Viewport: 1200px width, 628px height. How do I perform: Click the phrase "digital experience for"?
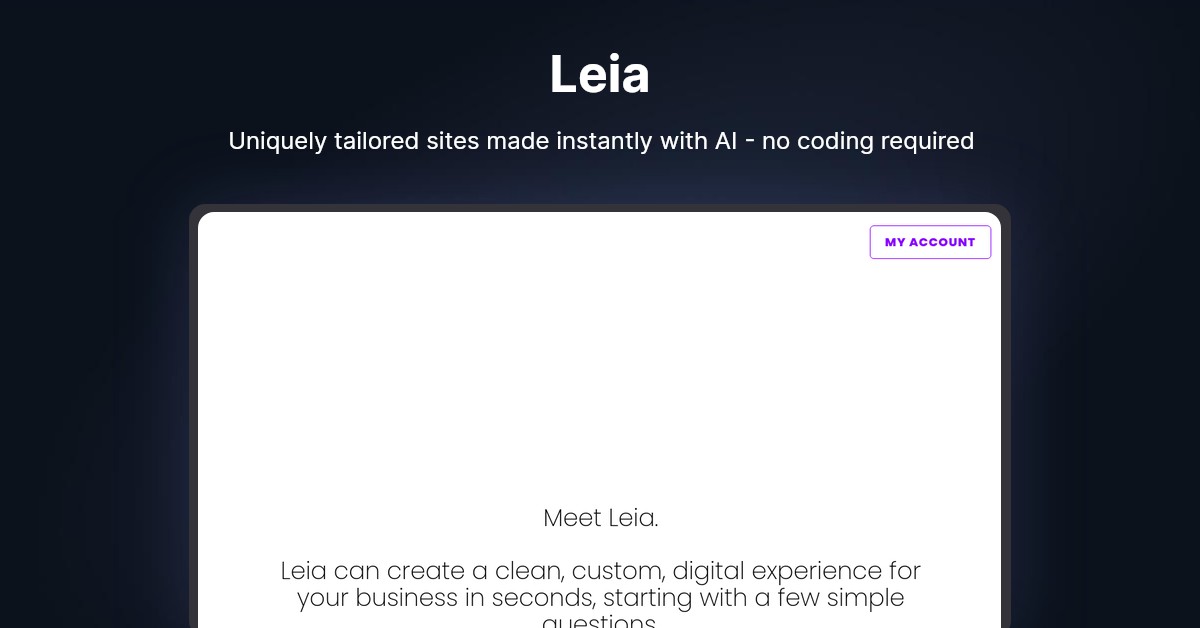pos(796,571)
